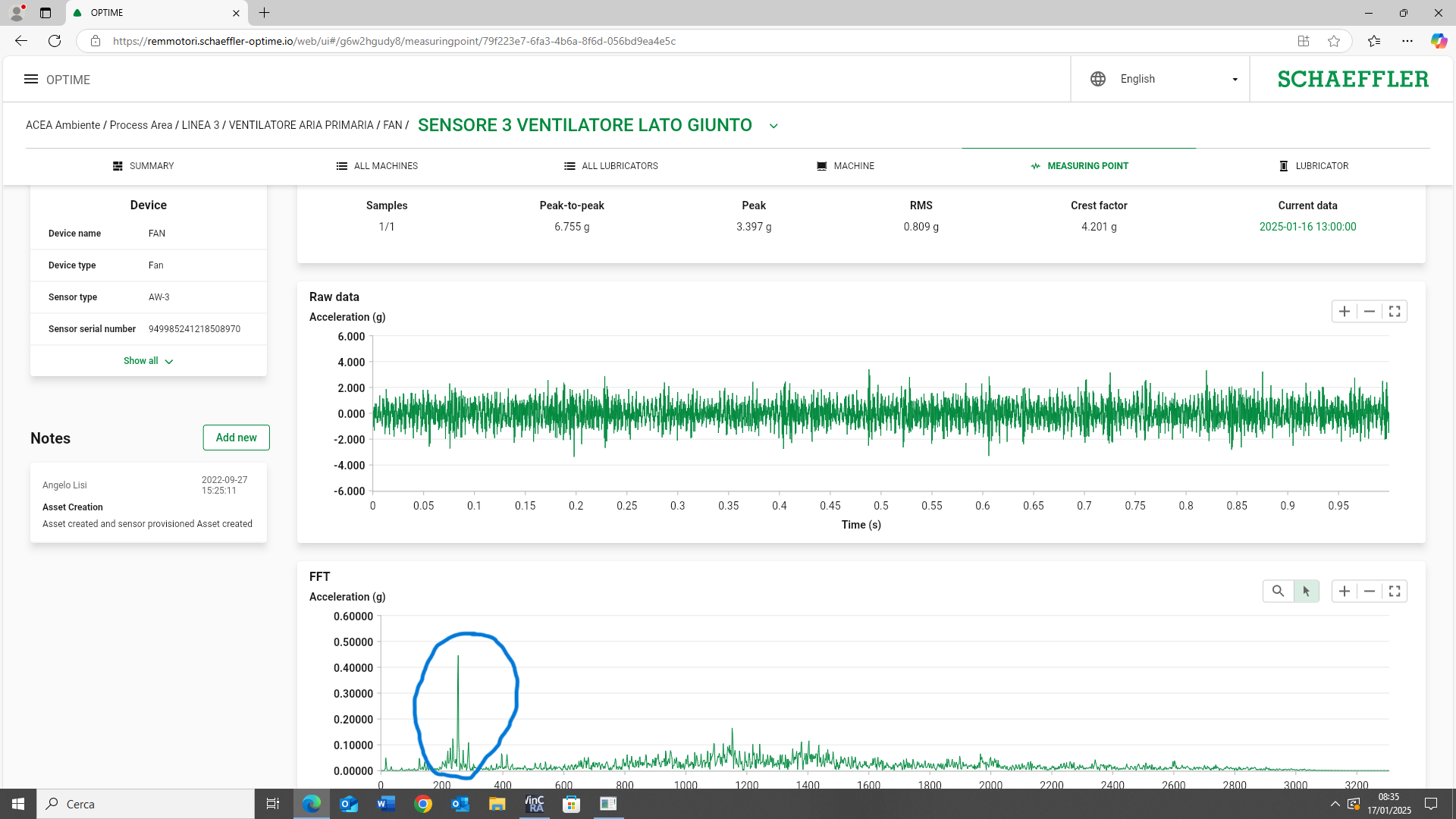
Task: Open browser settings and more menu
Action: tap(1407, 41)
